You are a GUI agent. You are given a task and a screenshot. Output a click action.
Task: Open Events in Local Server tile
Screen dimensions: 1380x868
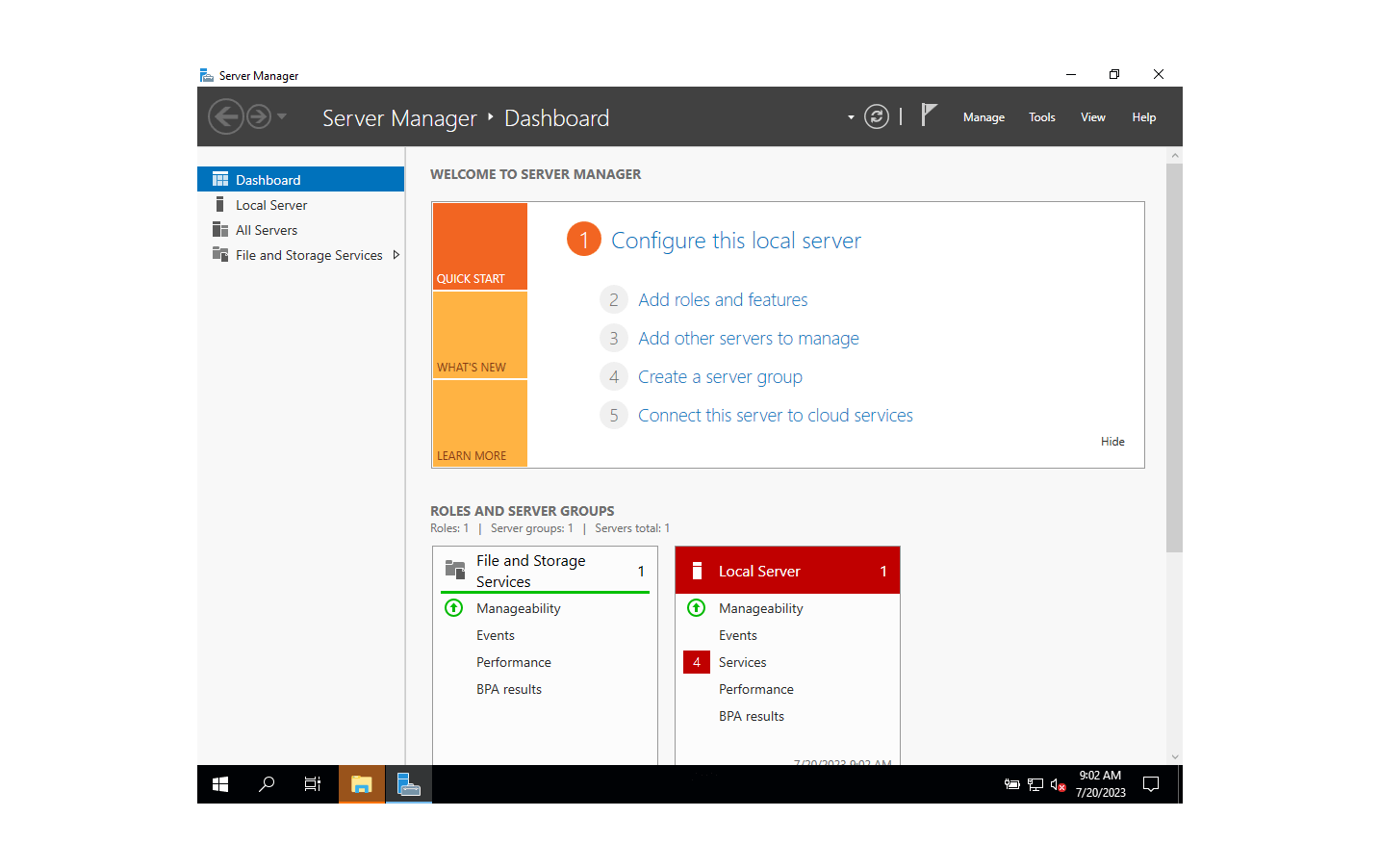click(x=738, y=635)
